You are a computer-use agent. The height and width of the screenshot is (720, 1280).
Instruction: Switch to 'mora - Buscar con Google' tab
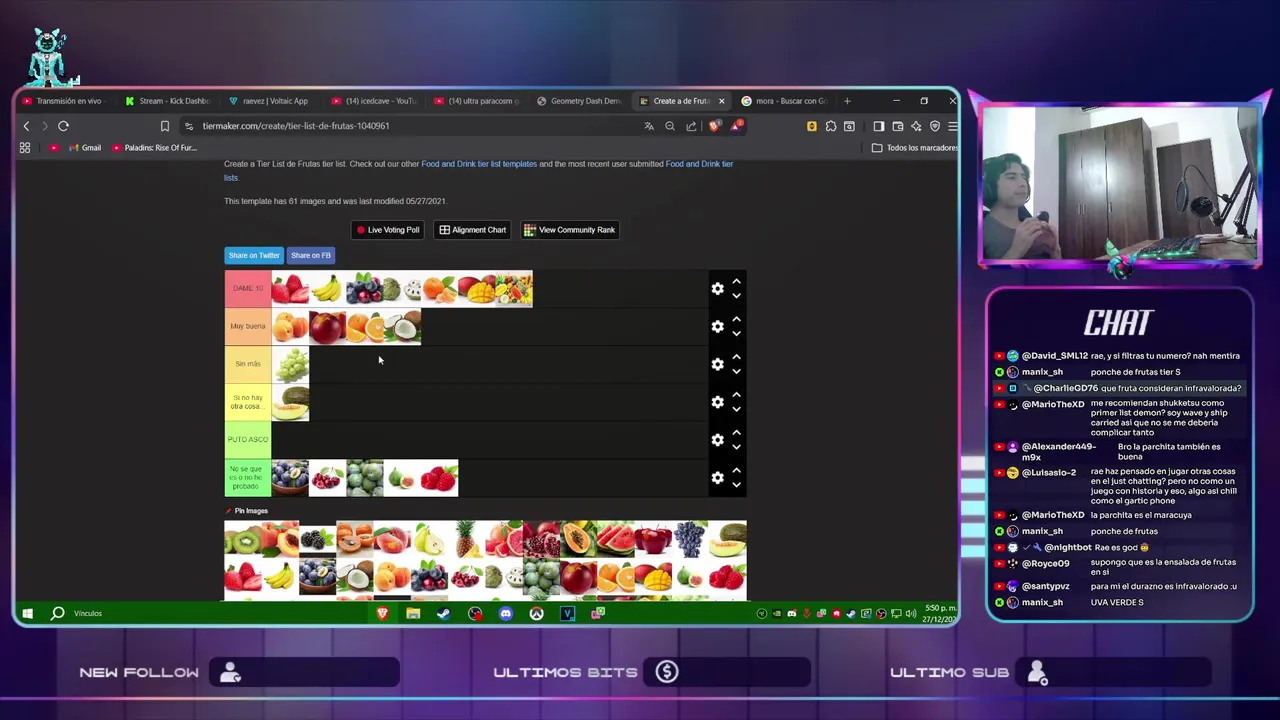[785, 101]
